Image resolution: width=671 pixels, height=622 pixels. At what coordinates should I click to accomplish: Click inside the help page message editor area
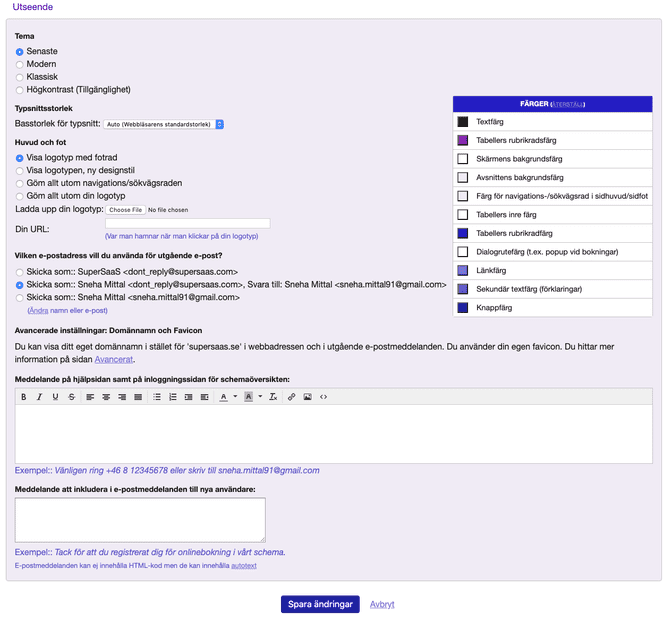334,434
